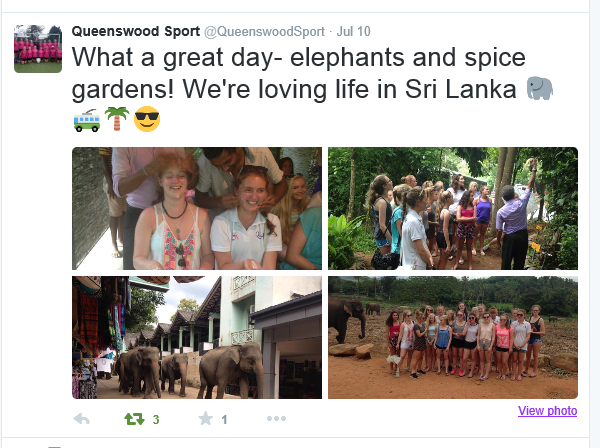Click the trolleybus emoji
The width and height of the screenshot is (600, 448).
pos(87,120)
